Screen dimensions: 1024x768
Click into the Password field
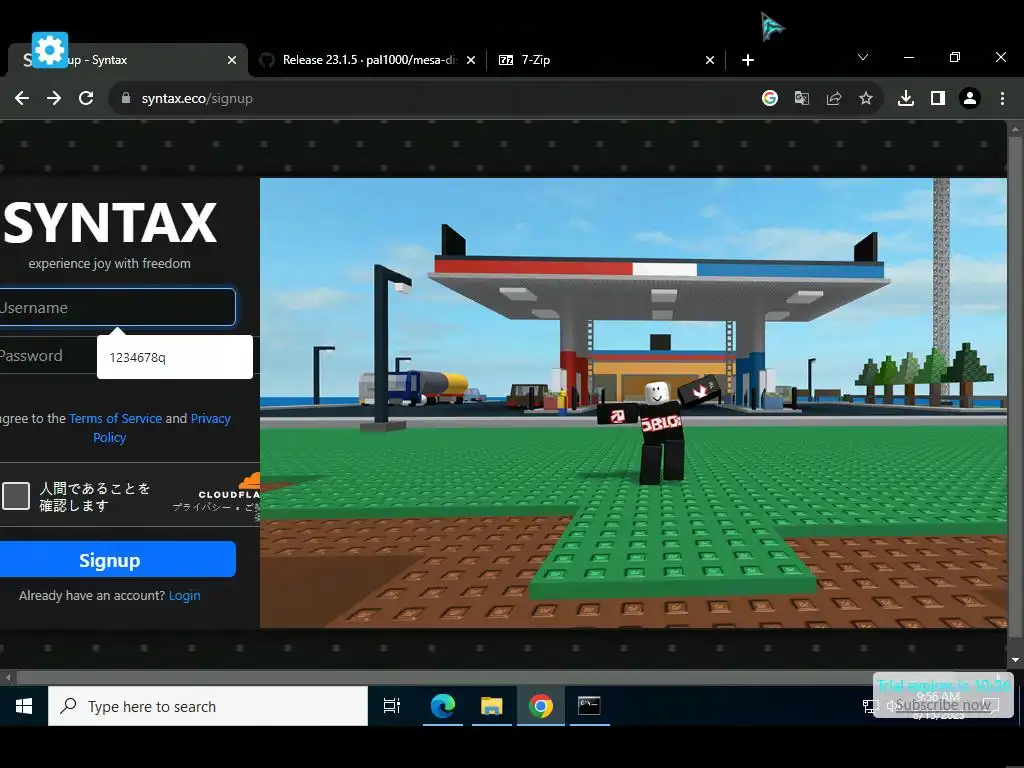pos(47,356)
